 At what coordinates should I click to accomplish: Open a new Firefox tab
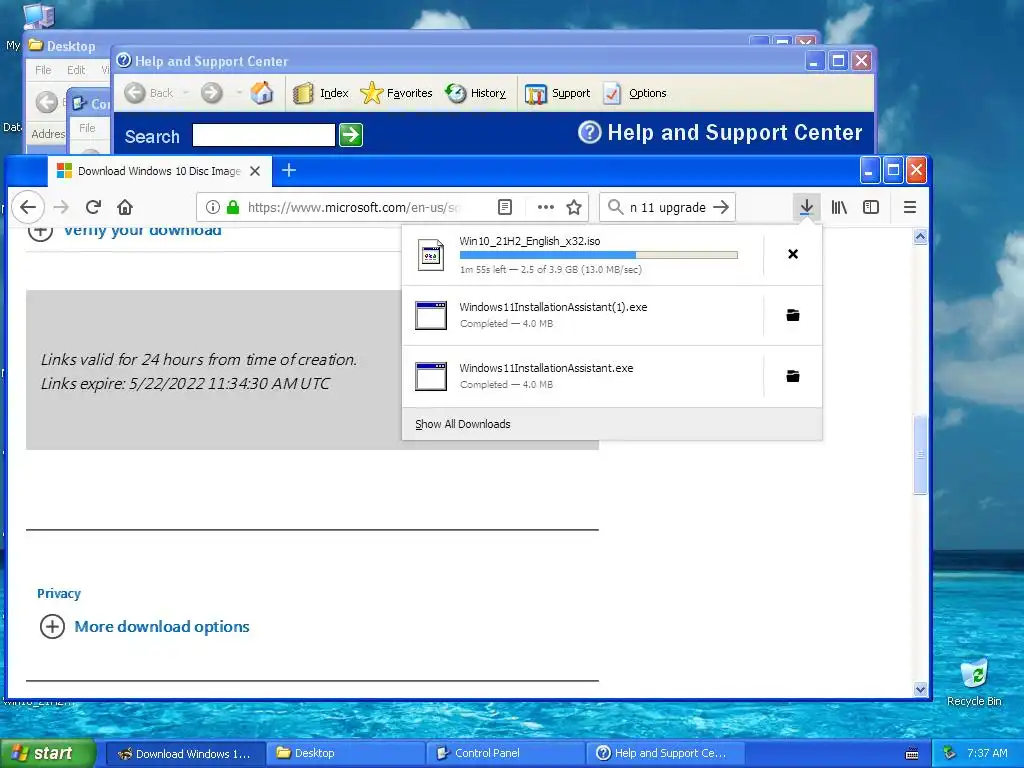tap(289, 170)
